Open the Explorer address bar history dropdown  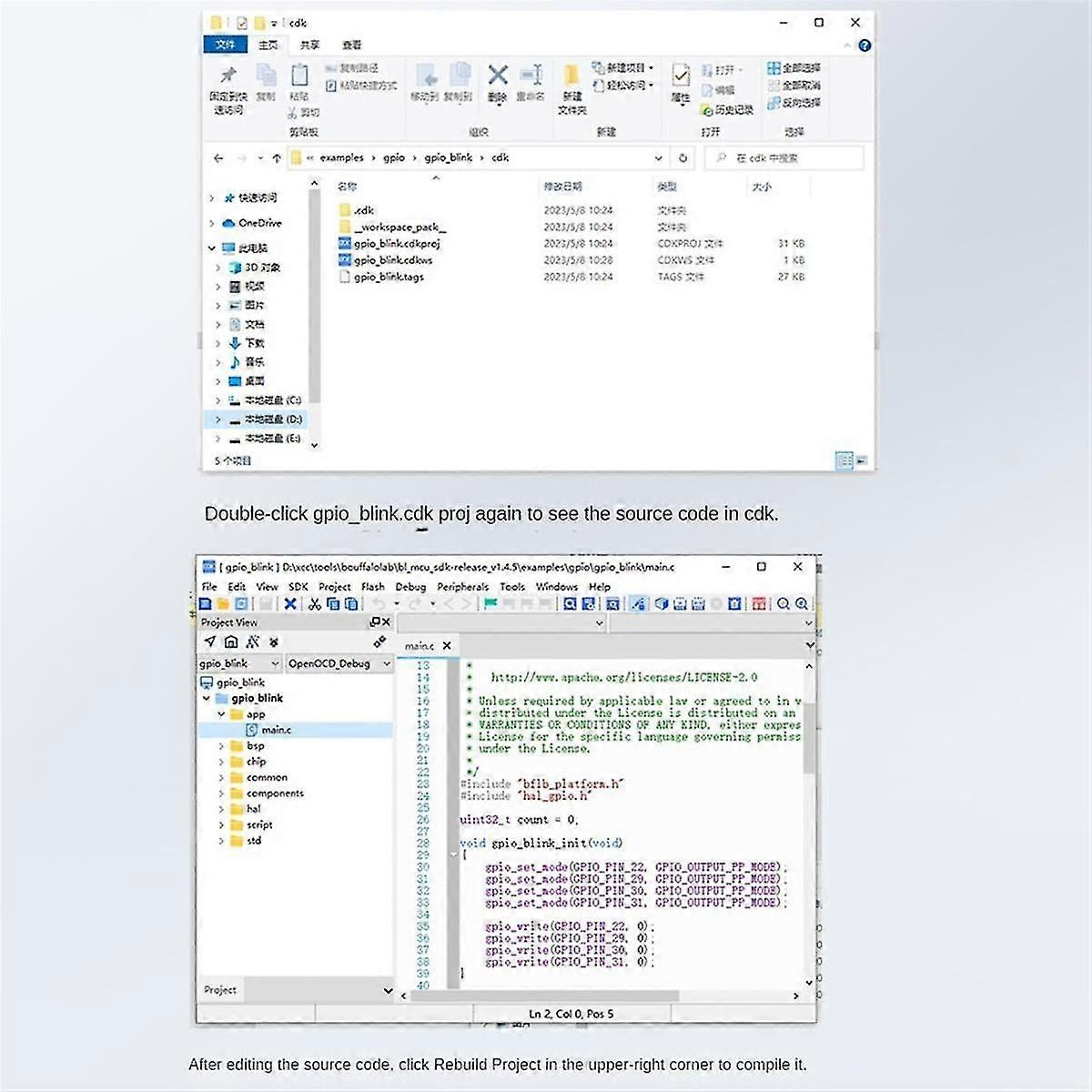coord(659,158)
